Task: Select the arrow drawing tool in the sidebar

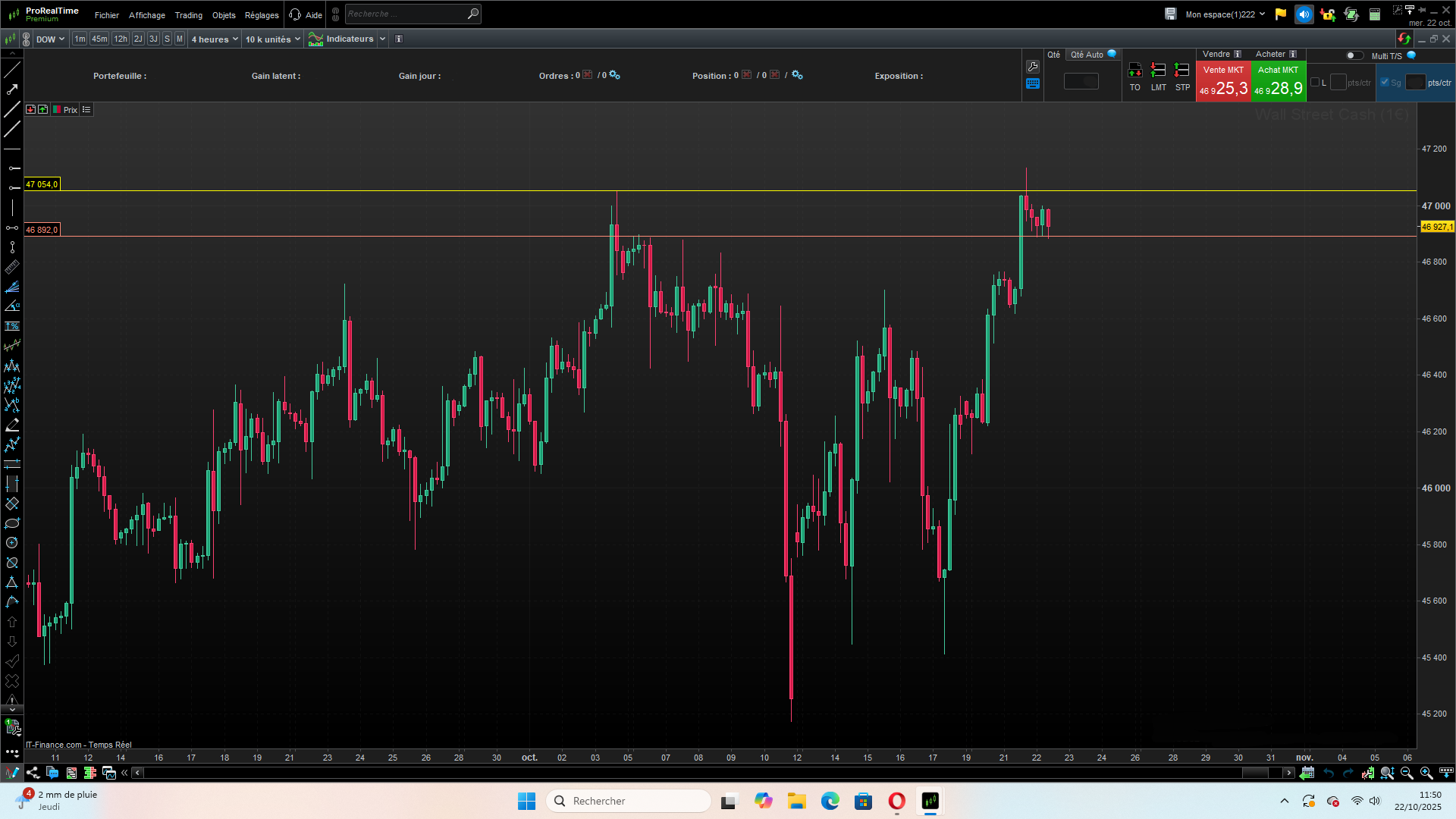Action: 12,89
